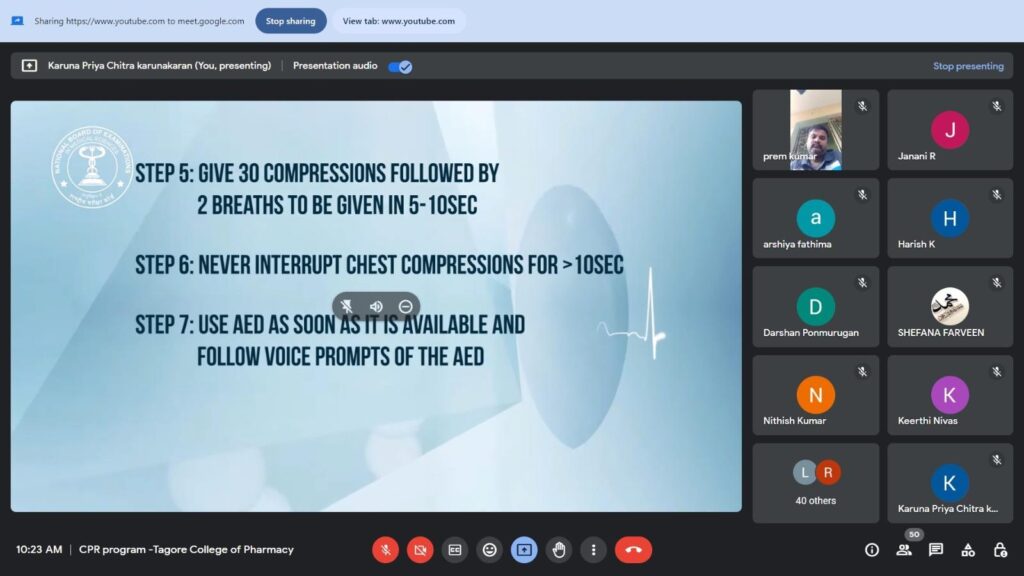This screenshot has width=1024, height=576.
Task: Open meeting details info icon
Action: click(x=872, y=550)
